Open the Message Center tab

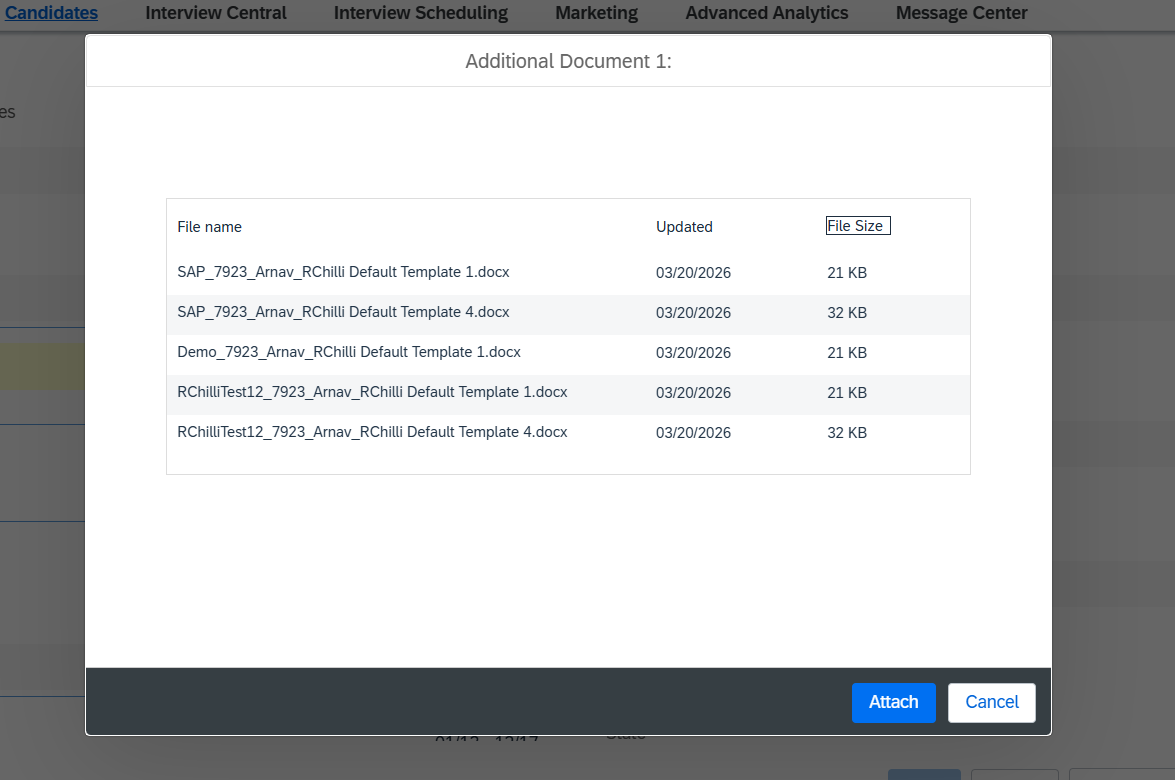[x=961, y=13]
